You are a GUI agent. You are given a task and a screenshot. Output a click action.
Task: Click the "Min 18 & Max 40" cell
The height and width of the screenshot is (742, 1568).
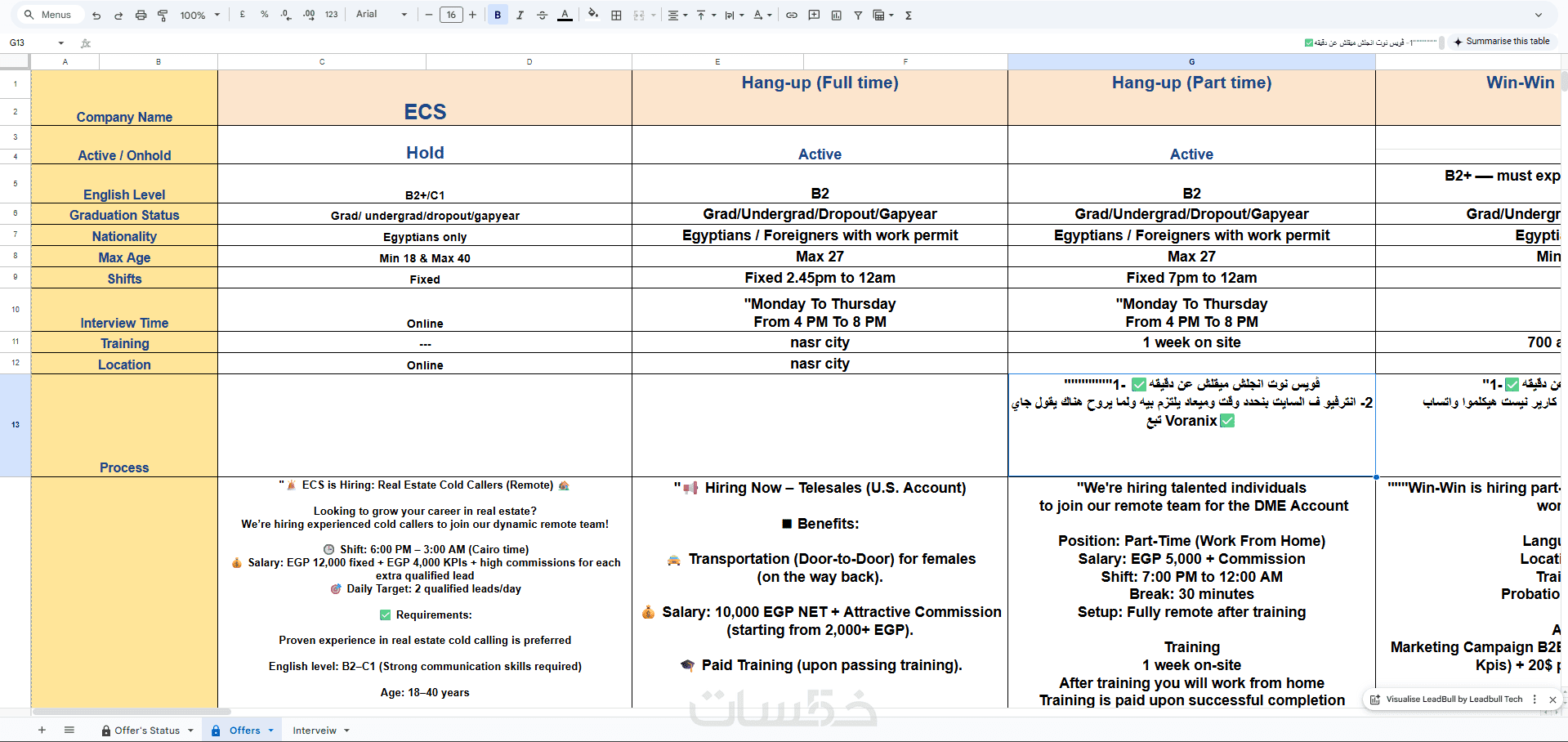pyautogui.click(x=425, y=257)
